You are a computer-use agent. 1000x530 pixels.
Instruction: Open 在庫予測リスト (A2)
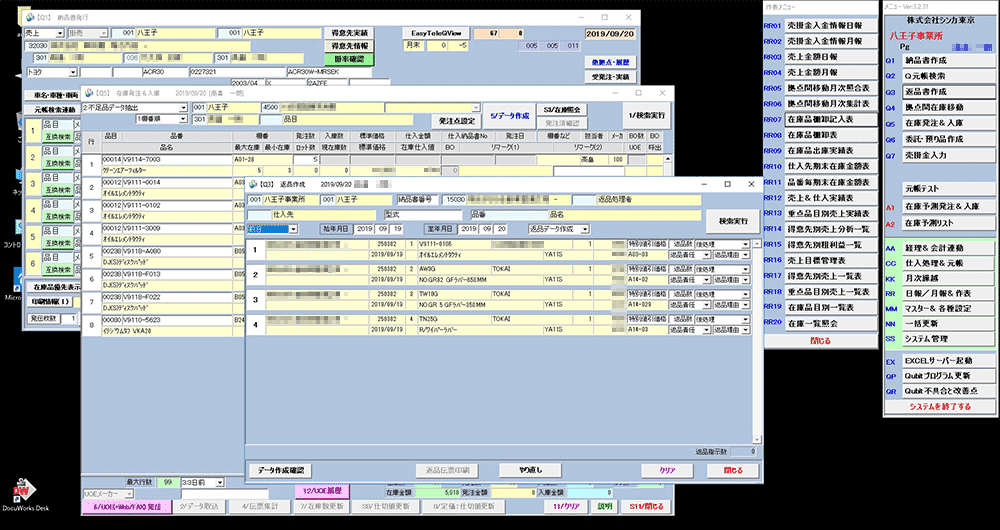click(948, 223)
